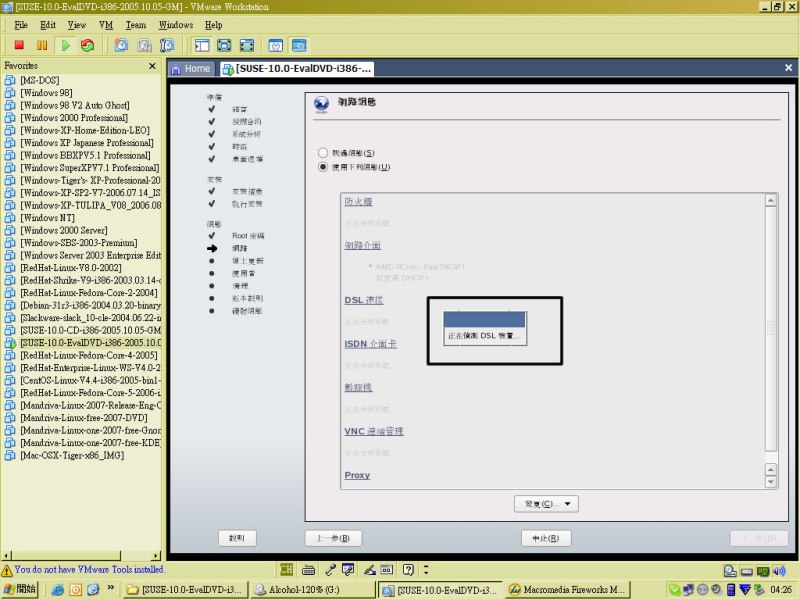Take a snapshot using the toolbar snapshot icon
This screenshot has height=600, width=800.
click(x=121, y=45)
